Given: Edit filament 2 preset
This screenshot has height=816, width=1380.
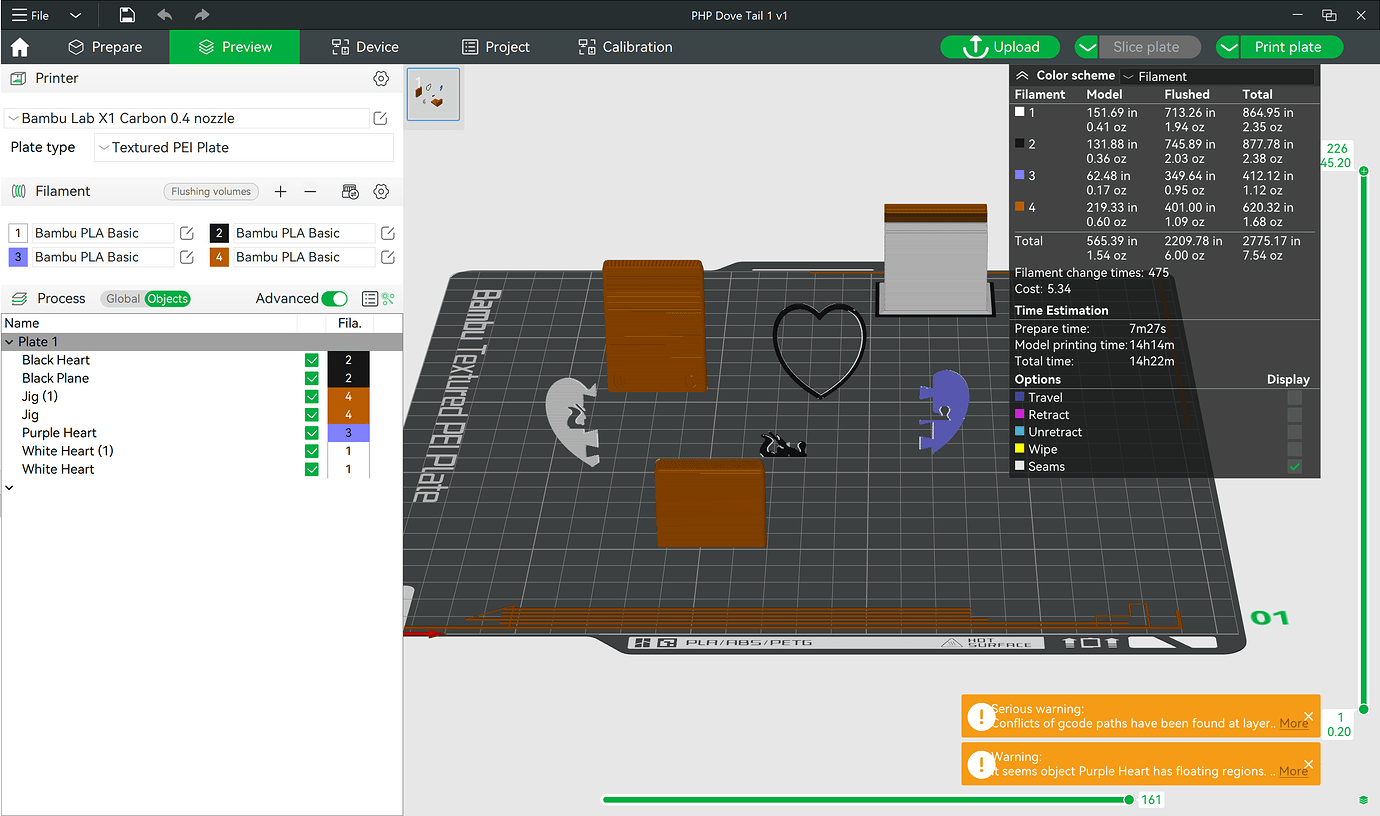Looking at the screenshot, I should [388, 233].
